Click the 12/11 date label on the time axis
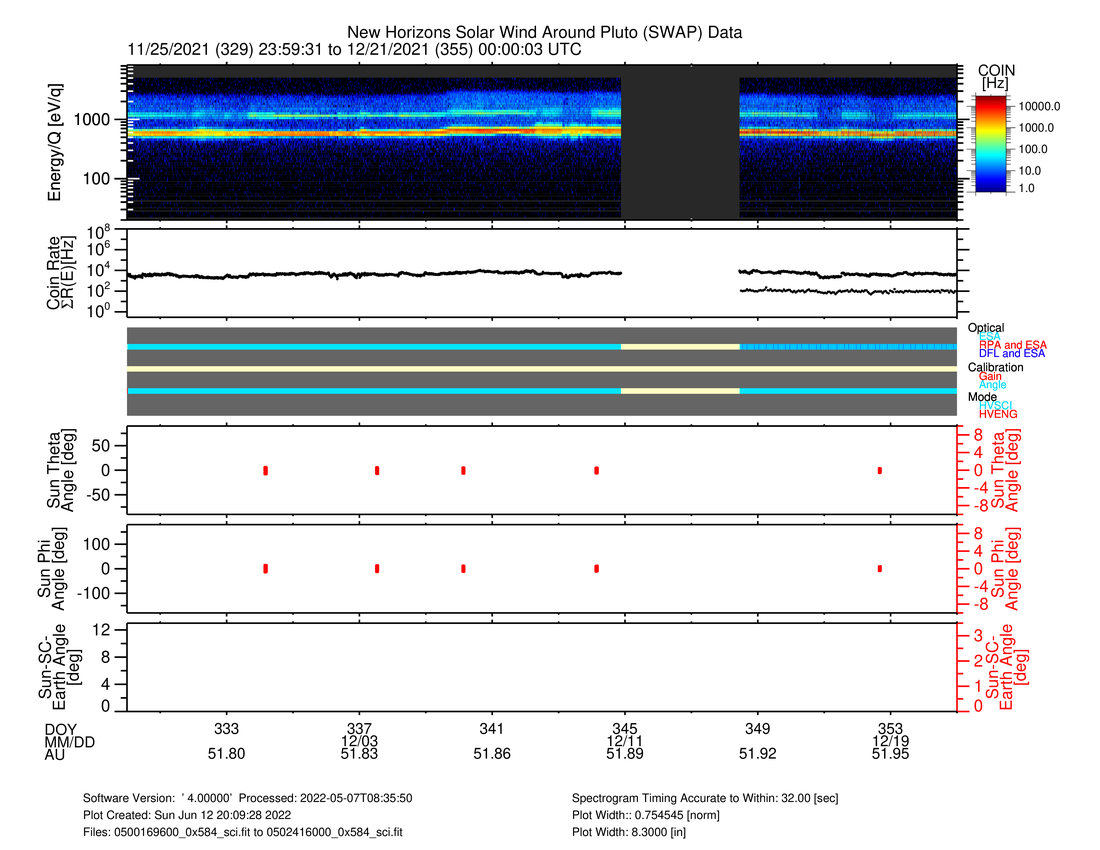The height and width of the screenshot is (850, 1100). [623, 741]
